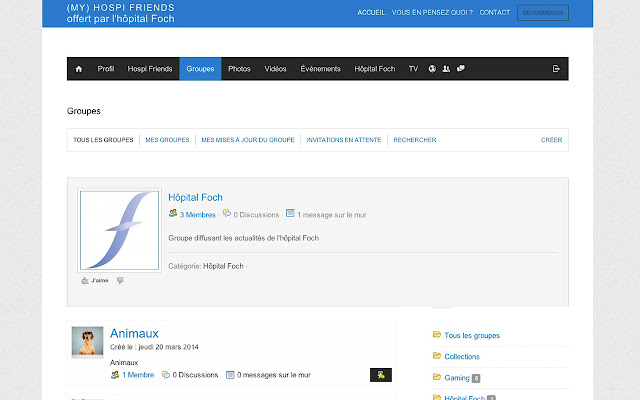Open the Hôpital Foch menu item
Viewport: 640px width, 400px height.
375,69
